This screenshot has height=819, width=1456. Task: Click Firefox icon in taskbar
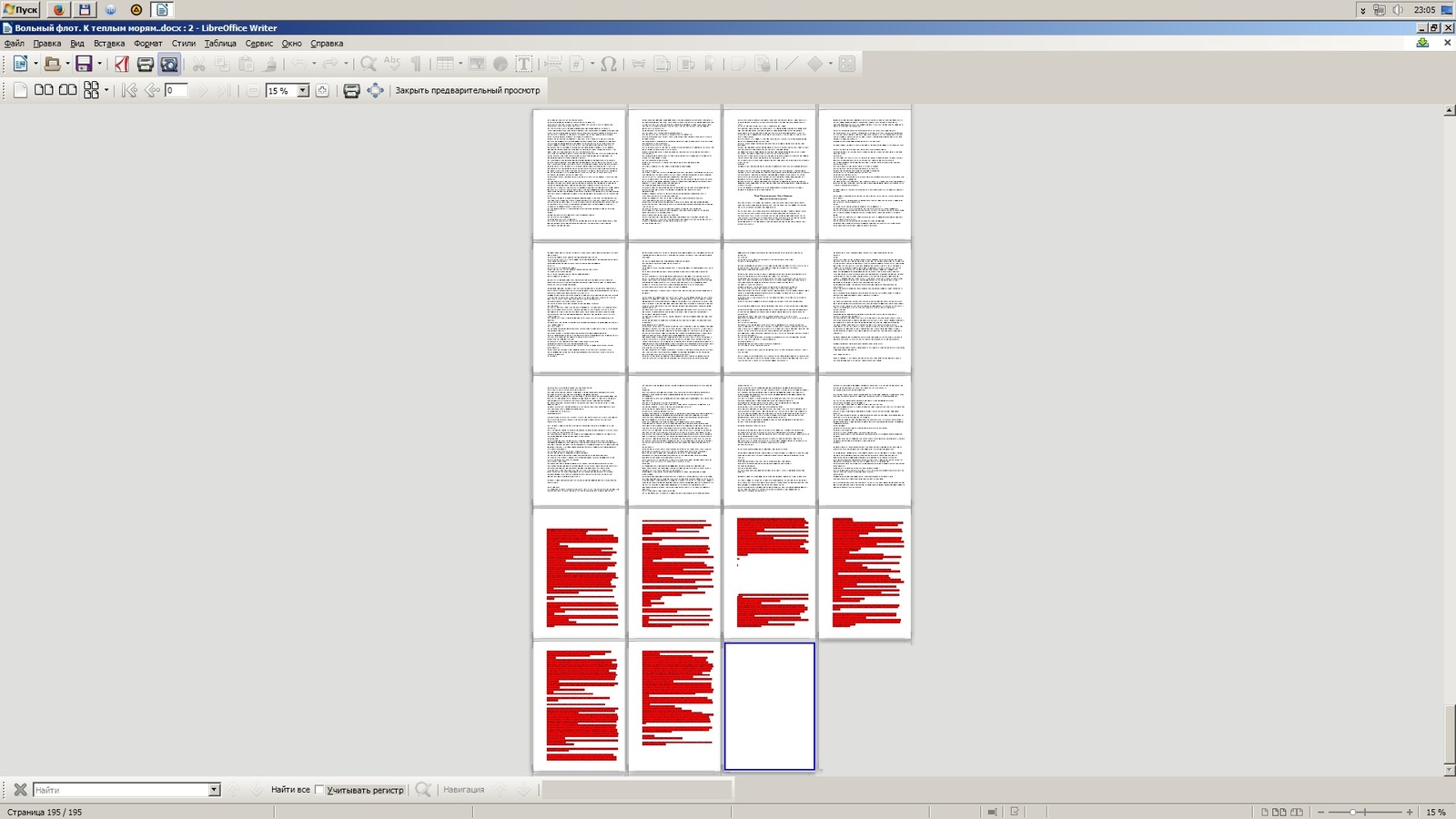point(58,9)
